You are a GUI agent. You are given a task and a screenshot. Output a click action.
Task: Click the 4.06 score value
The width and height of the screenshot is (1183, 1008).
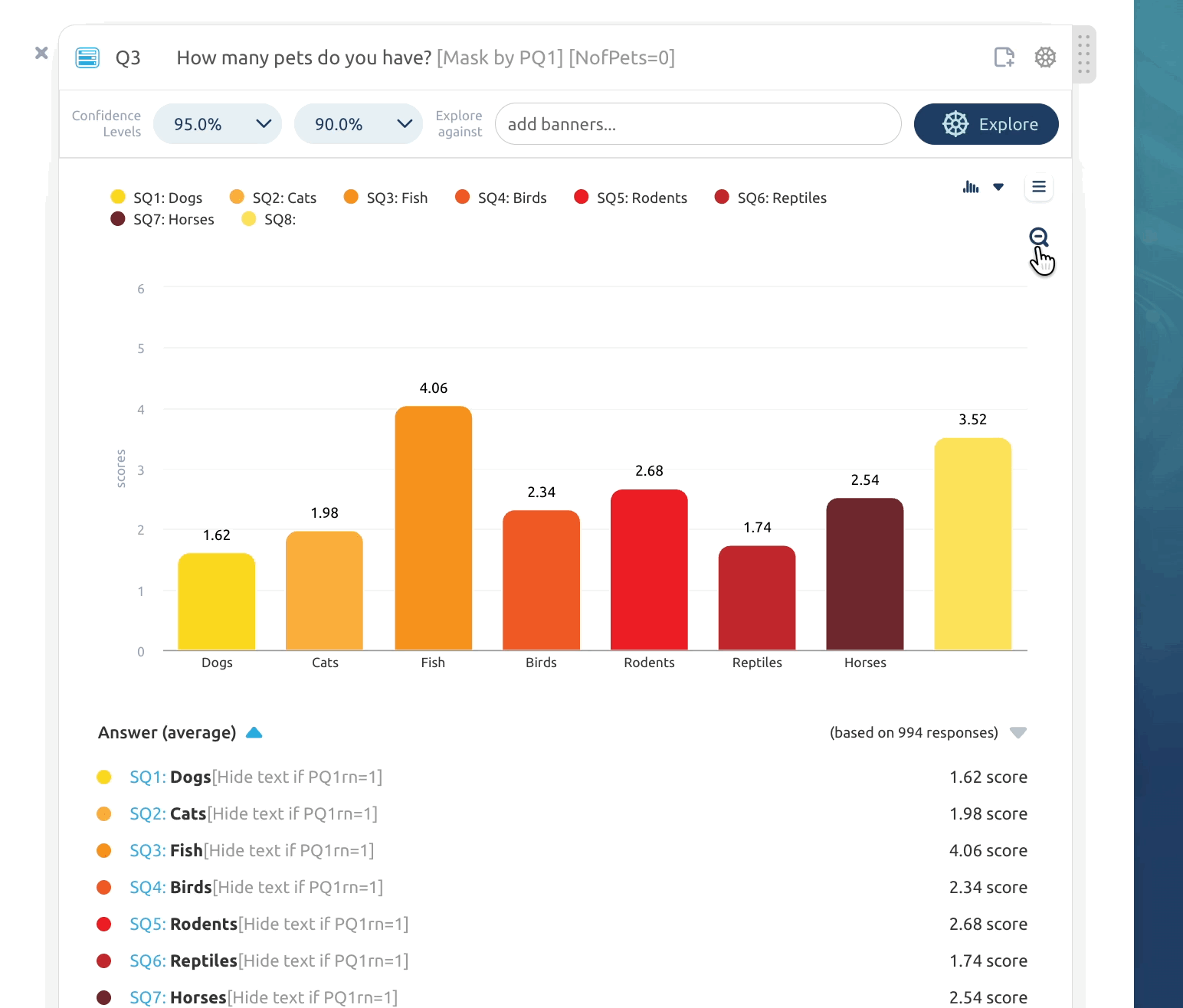(988, 850)
